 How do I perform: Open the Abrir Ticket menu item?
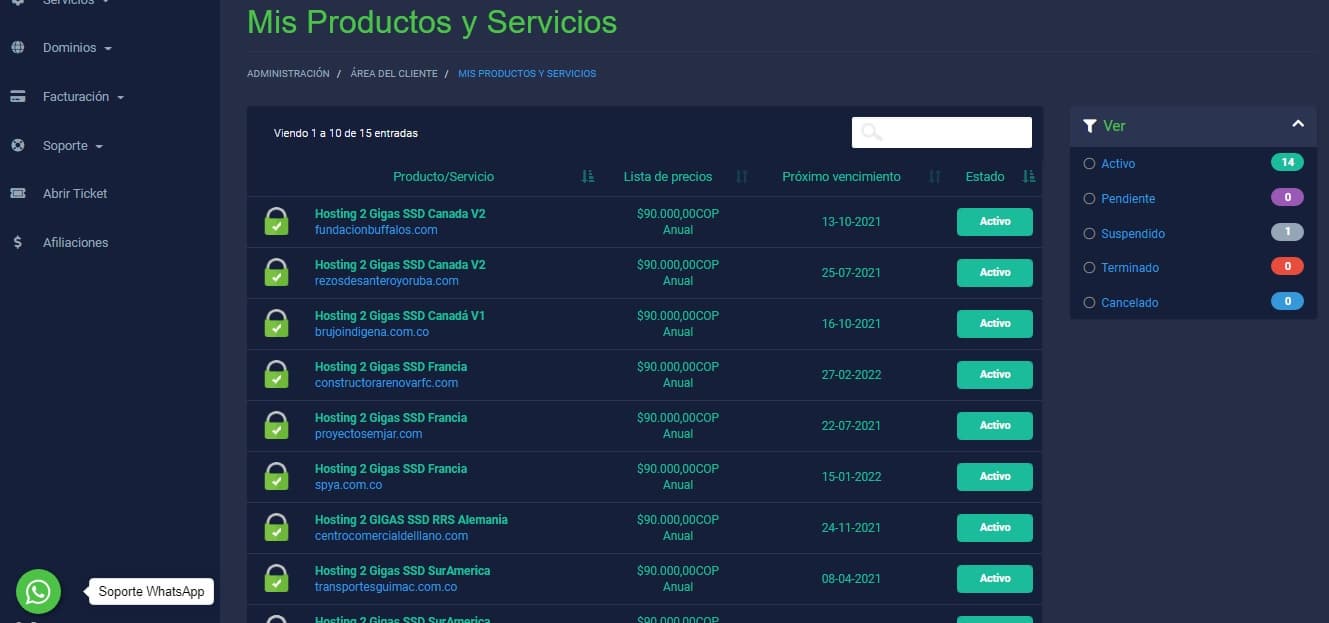(75, 194)
